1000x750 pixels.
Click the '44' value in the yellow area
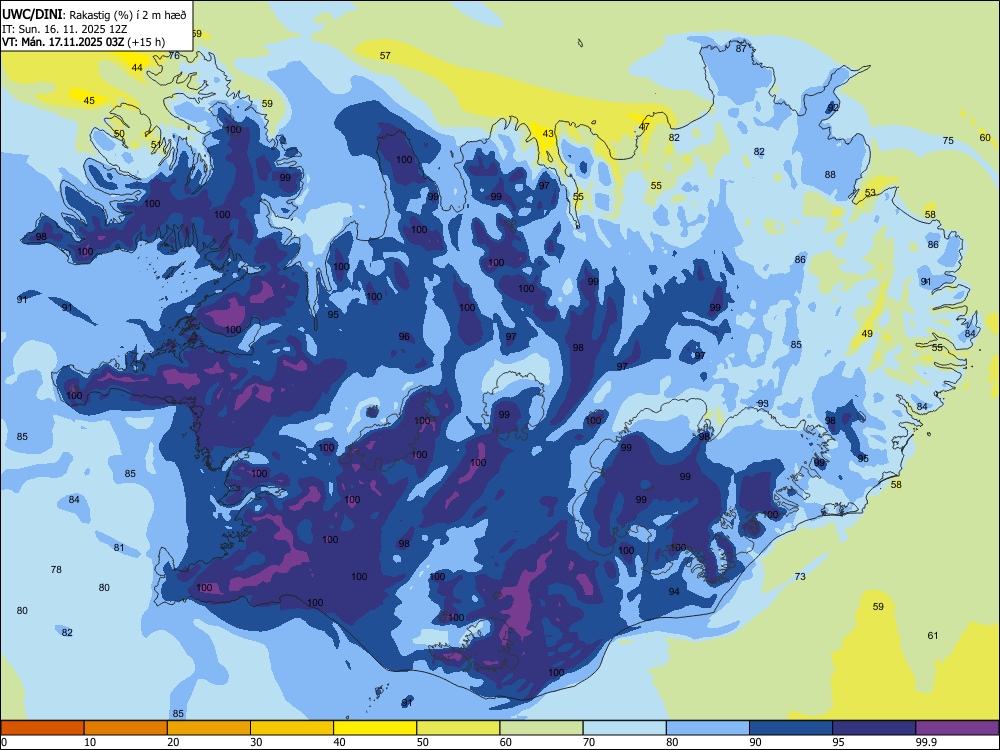point(137,68)
